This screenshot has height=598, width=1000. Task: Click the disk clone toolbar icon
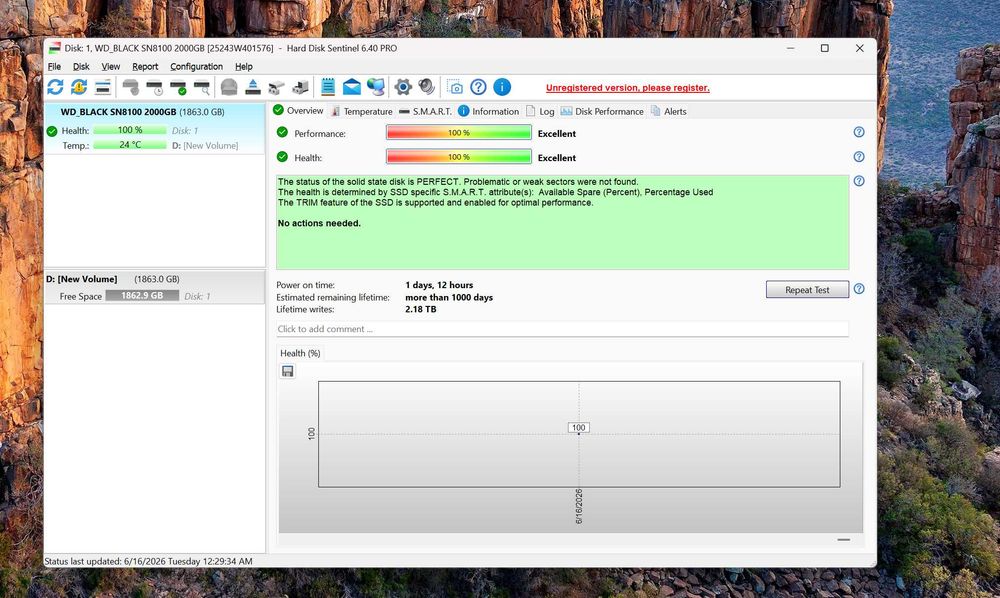coord(300,87)
